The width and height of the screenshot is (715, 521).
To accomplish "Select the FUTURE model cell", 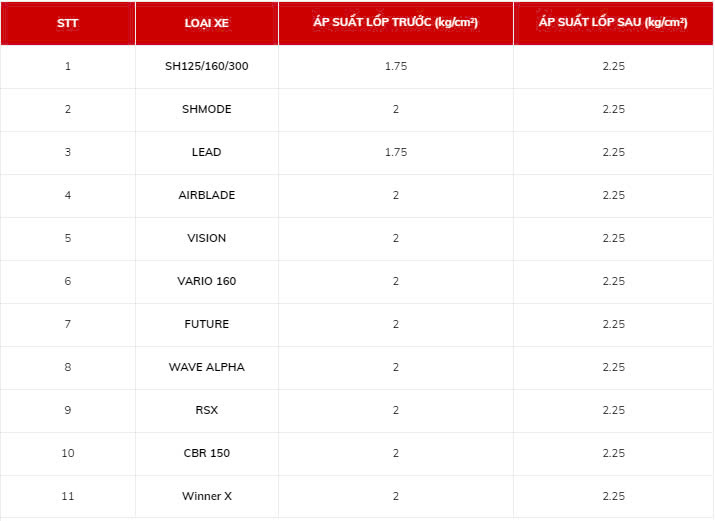I will click(207, 325).
